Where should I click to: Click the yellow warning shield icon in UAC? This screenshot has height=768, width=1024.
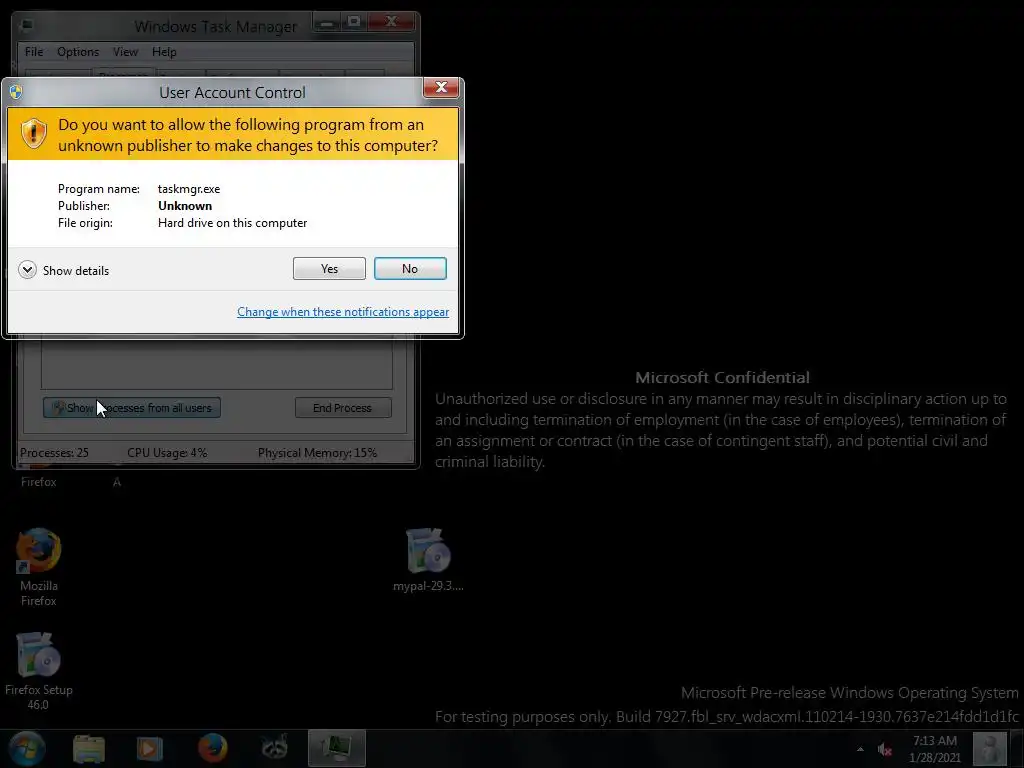point(33,134)
